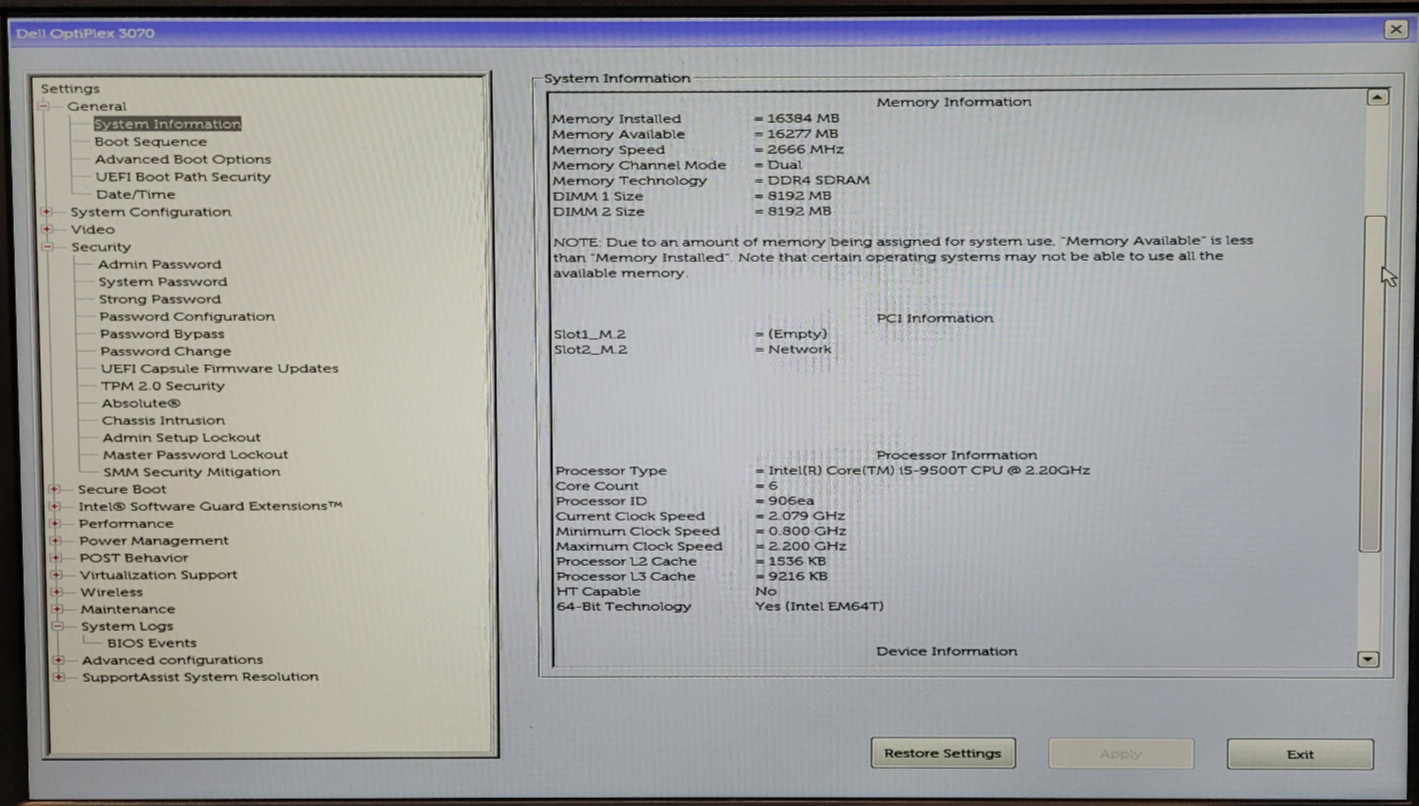Open Password Bypass settings
1419x806 pixels.
(162, 334)
